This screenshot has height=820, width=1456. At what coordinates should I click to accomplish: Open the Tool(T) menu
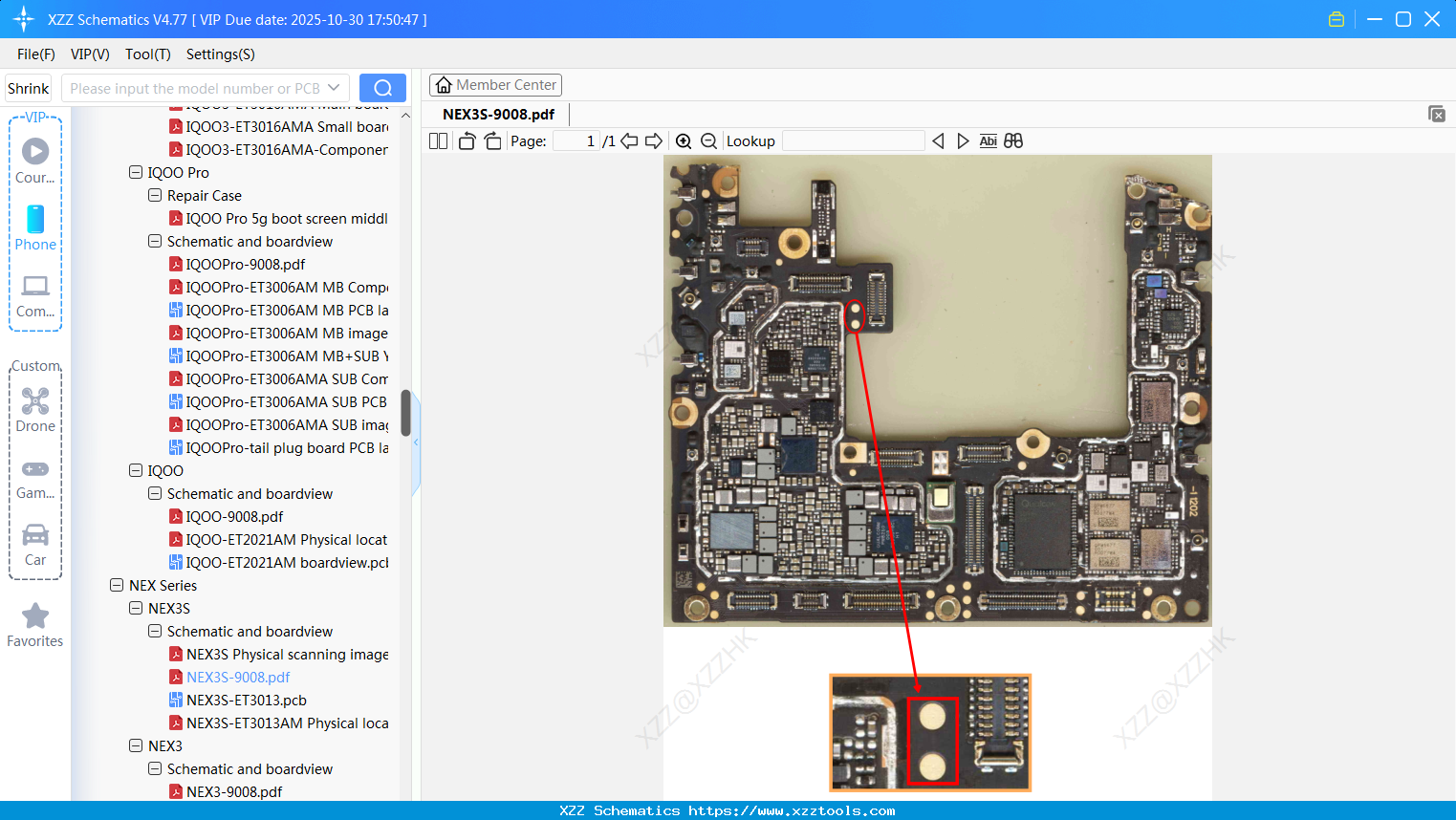147,54
